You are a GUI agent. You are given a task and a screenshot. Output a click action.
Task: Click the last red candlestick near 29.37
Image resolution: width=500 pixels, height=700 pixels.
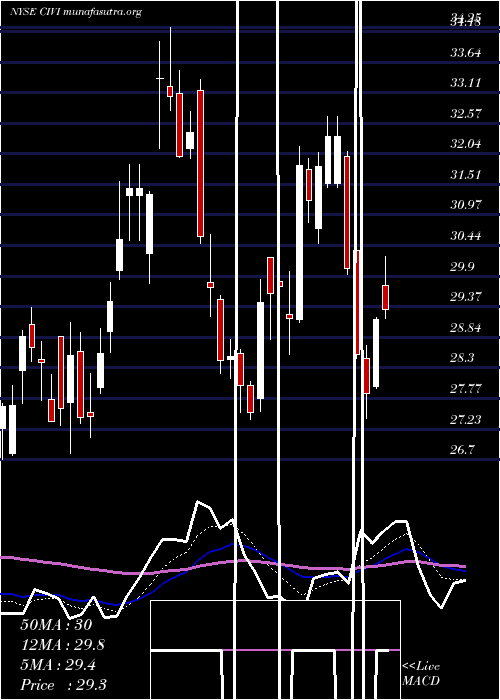pyautogui.click(x=385, y=297)
